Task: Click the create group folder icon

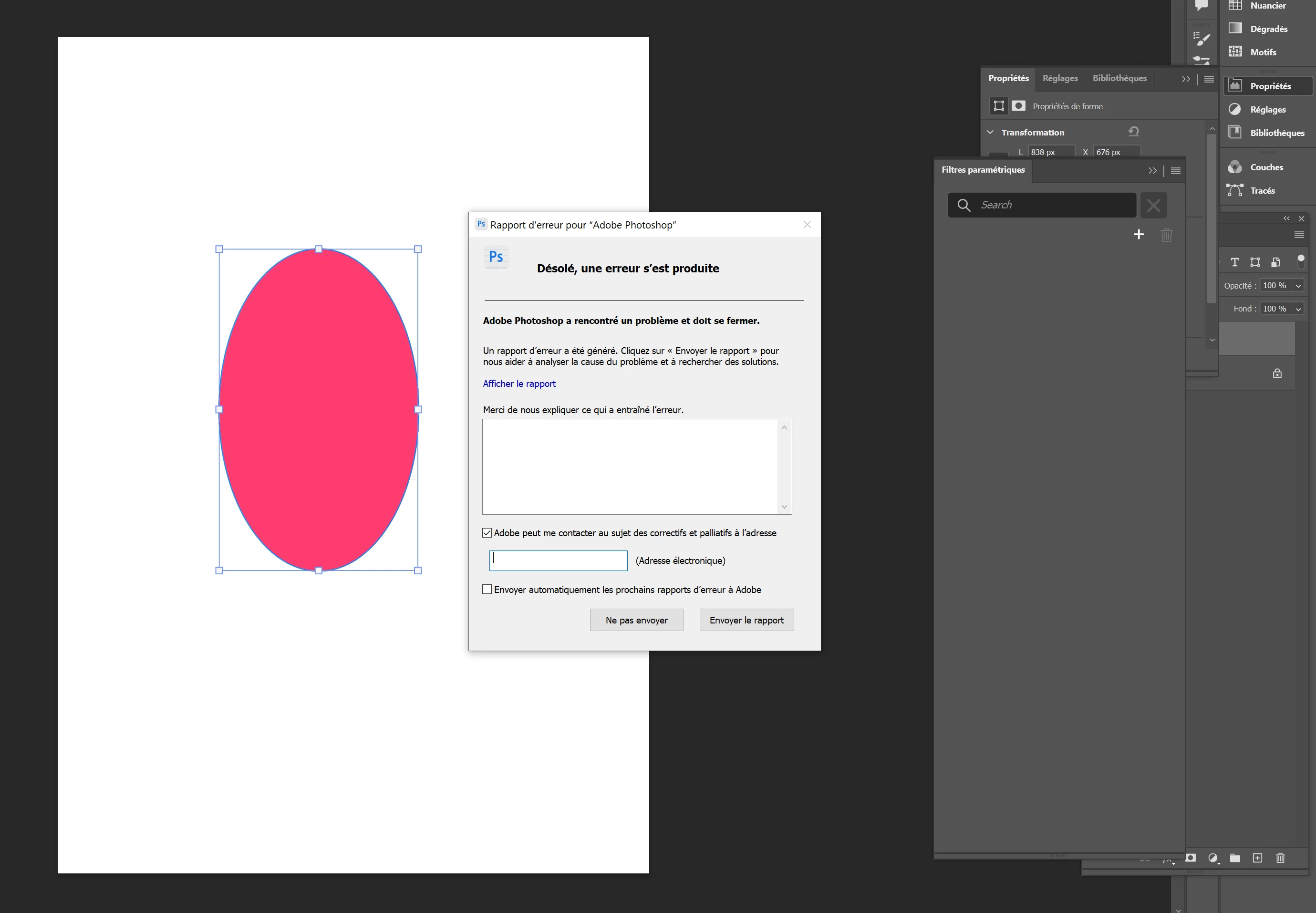Action: point(1235,858)
